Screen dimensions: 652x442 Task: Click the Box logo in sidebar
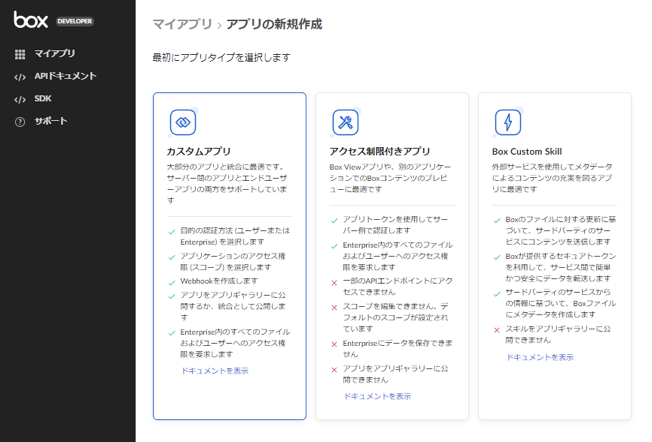(x=31, y=20)
